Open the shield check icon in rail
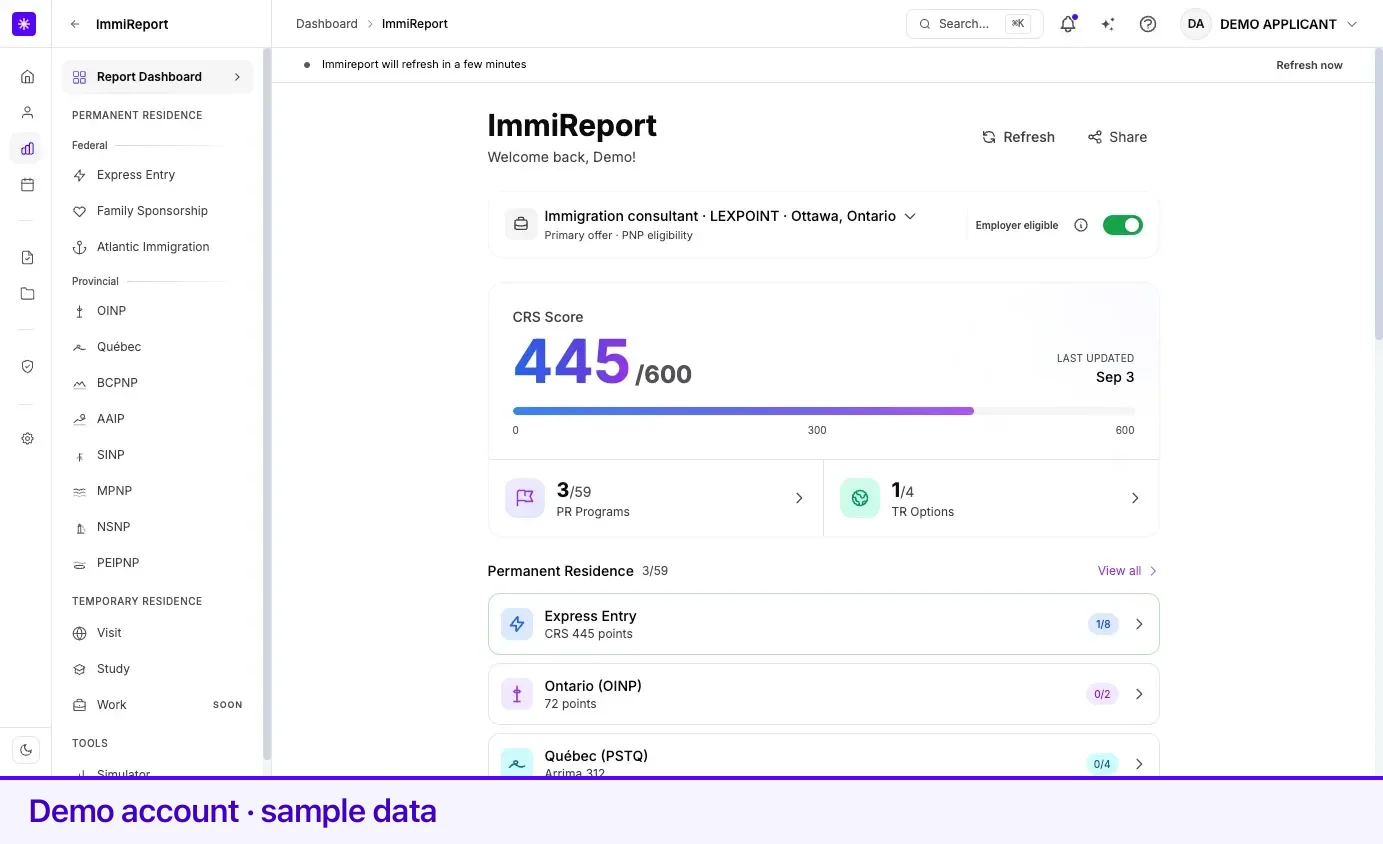The height and width of the screenshot is (844, 1383). click(x=27, y=367)
